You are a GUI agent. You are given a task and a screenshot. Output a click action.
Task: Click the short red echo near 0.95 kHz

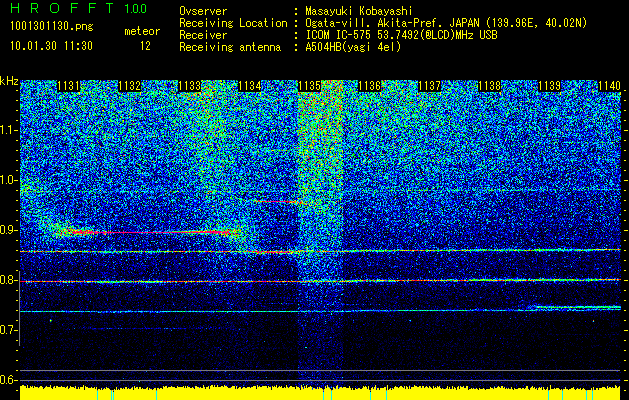[x=279, y=202]
